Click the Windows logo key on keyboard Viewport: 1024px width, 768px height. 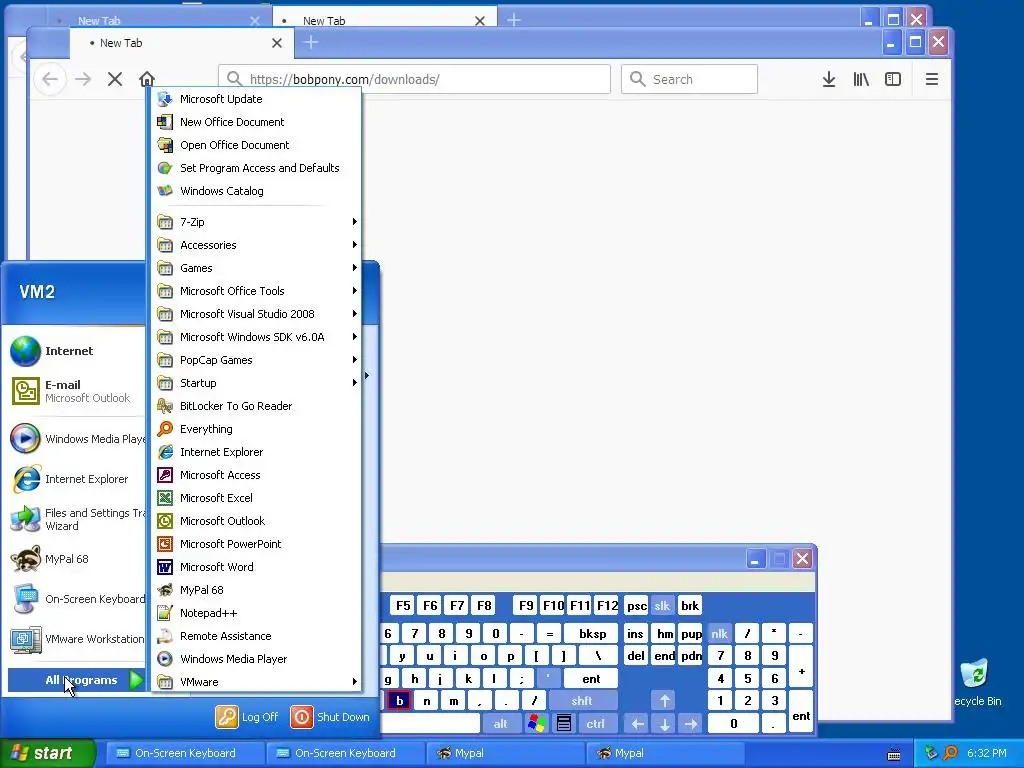(x=537, y=724)
